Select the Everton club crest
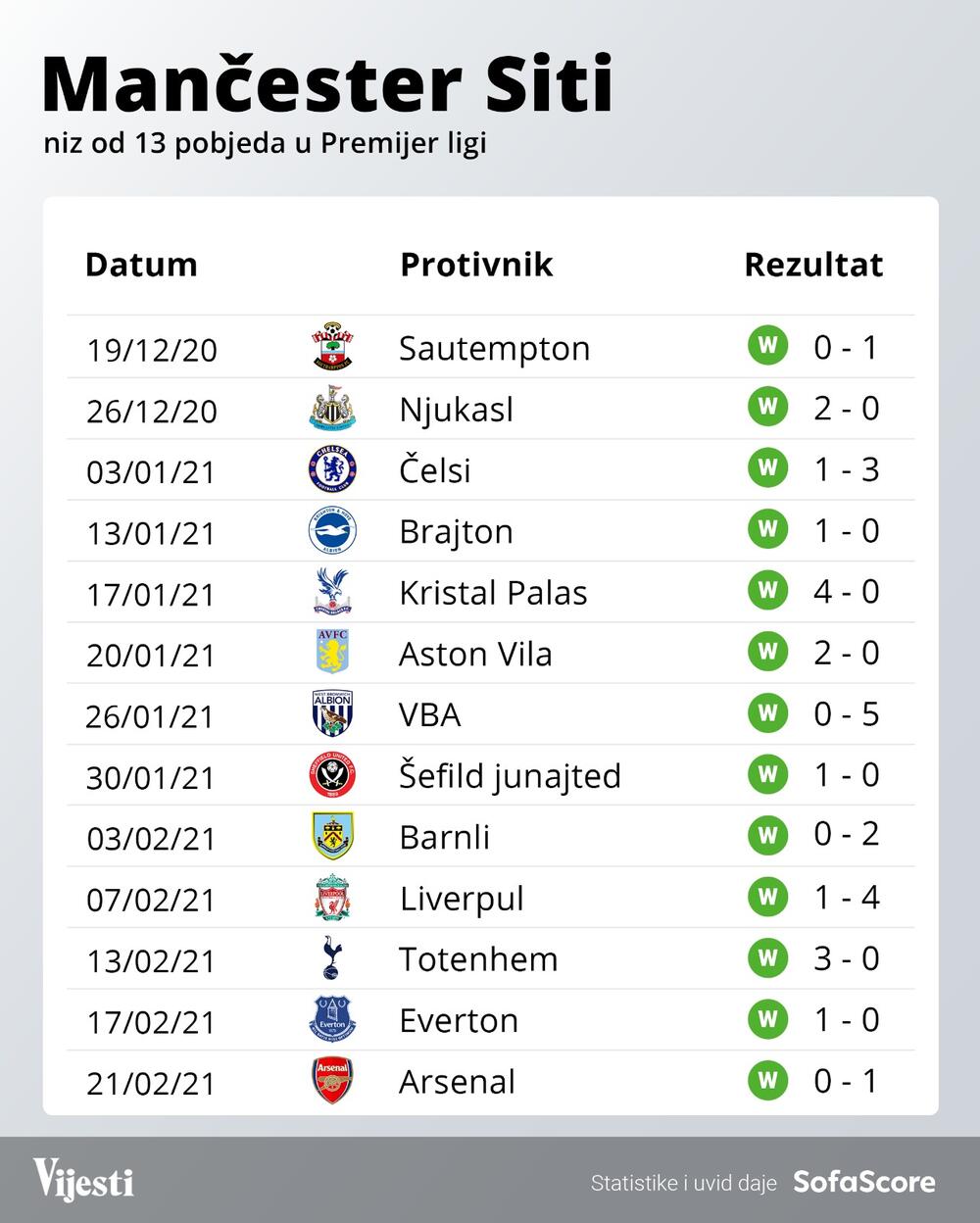 [332, 1020]
